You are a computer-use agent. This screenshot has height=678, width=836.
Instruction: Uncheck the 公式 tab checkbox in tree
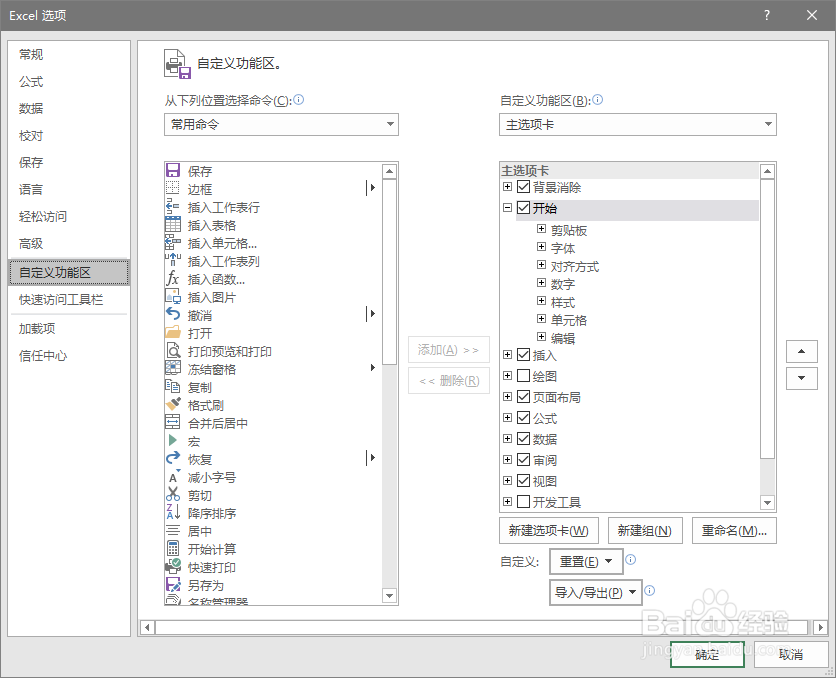(x=524, y=417)
